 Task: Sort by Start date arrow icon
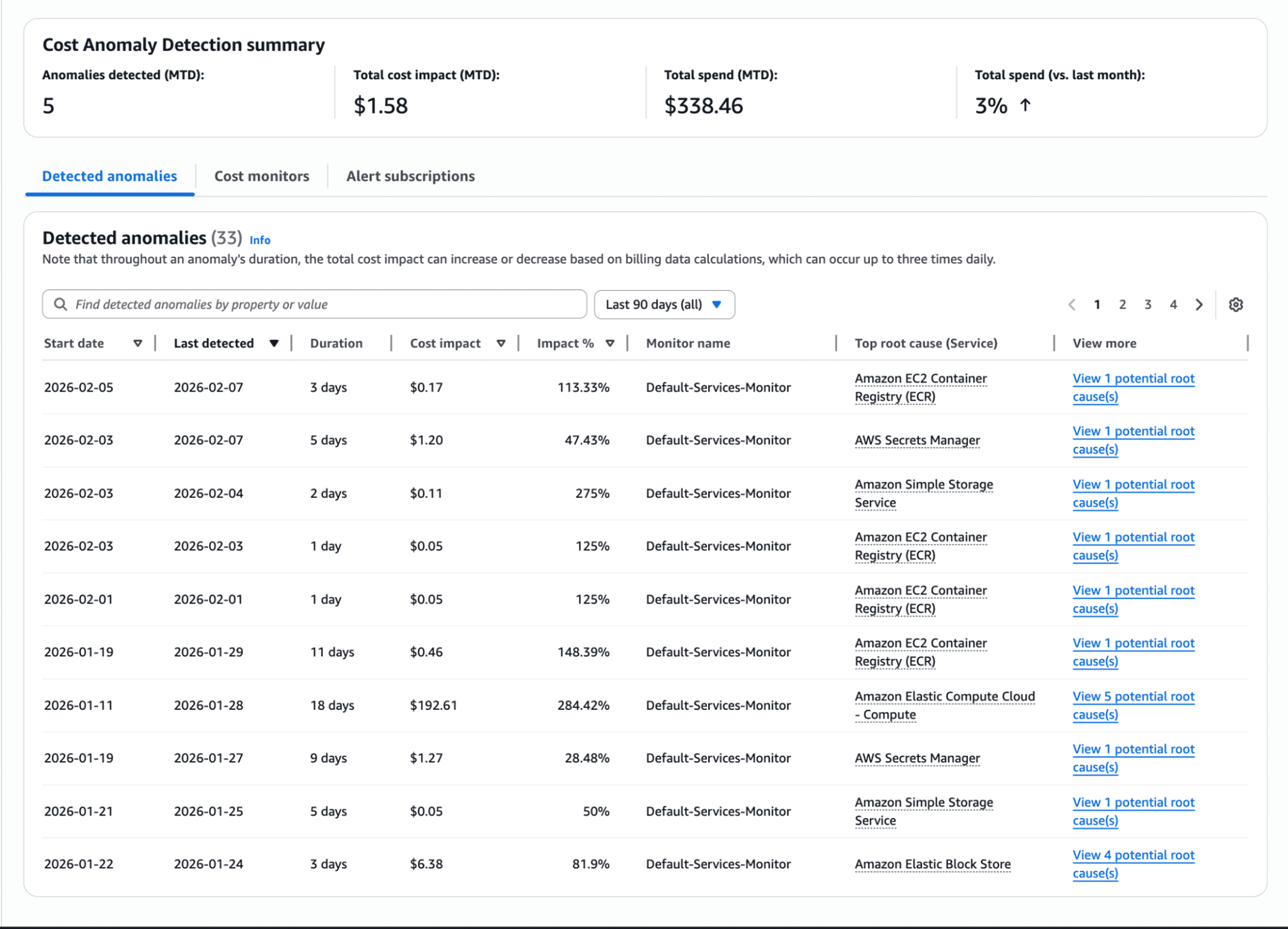pos(137,343)
